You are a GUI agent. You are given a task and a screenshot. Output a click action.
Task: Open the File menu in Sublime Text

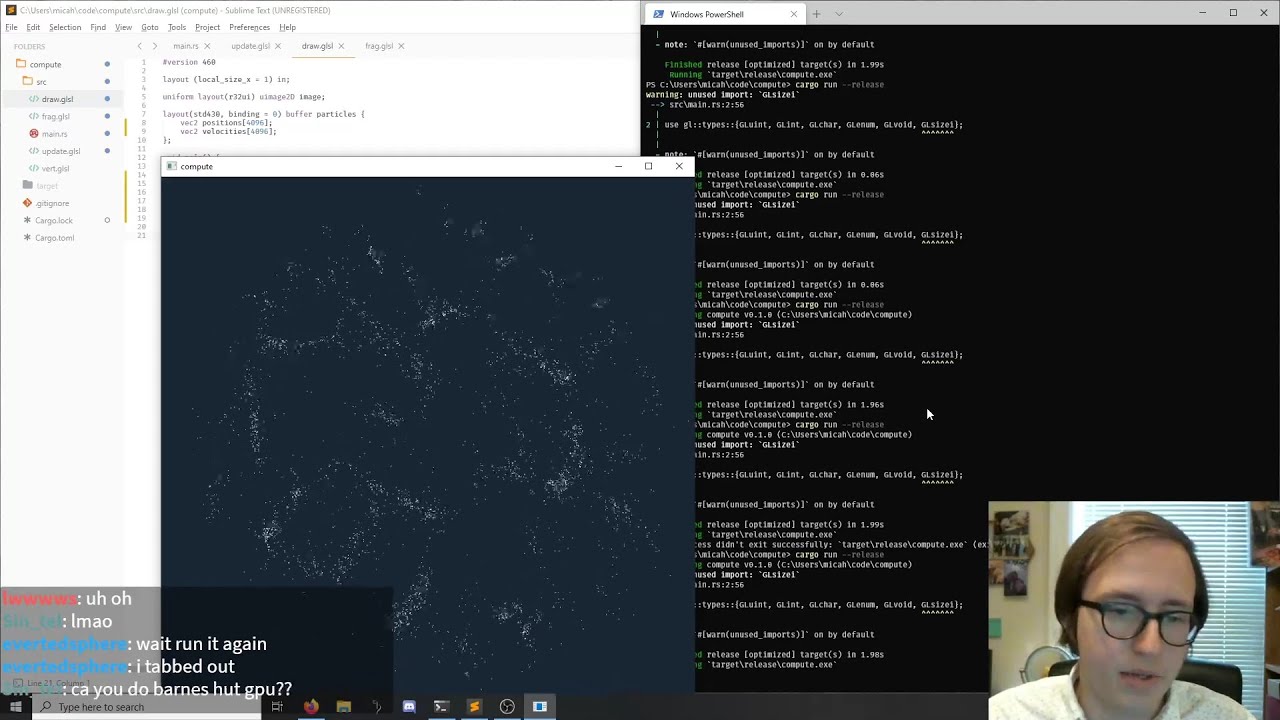click(x=11, y=27)
